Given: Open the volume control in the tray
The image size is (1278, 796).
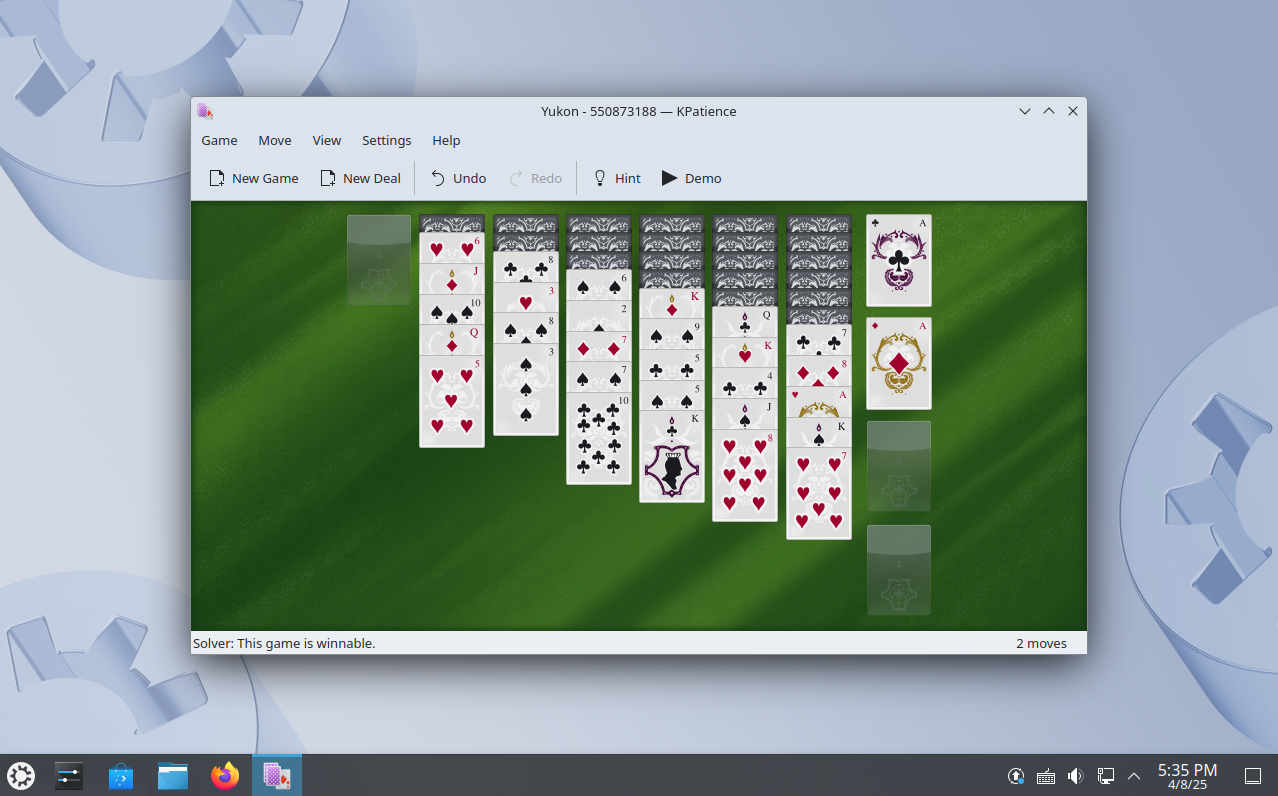Looking at the screenshot, I should (x=1076, y=776).
